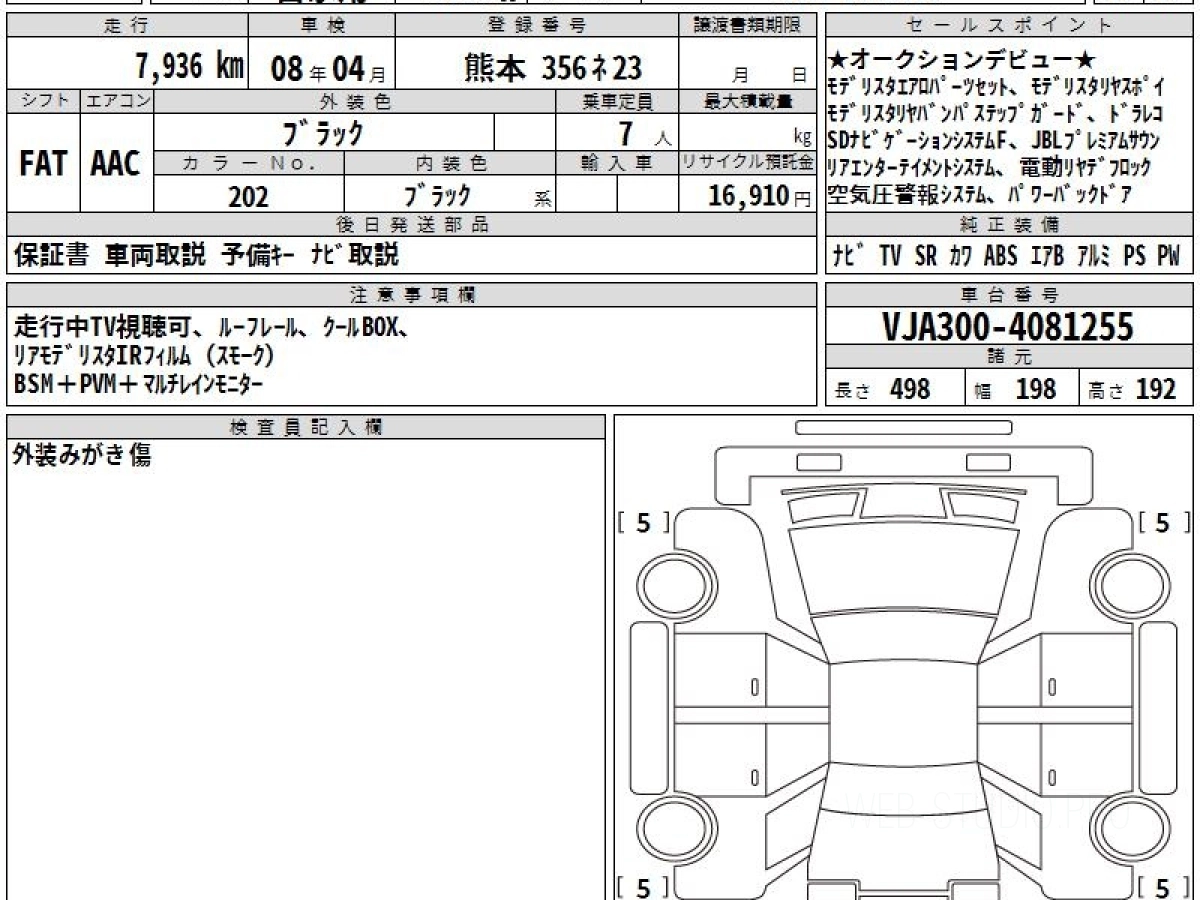The width and height of the screenshot is (1200, 900).
Task: Click the front-left tire circle in car diagram
Action: [x=678, y=584]
